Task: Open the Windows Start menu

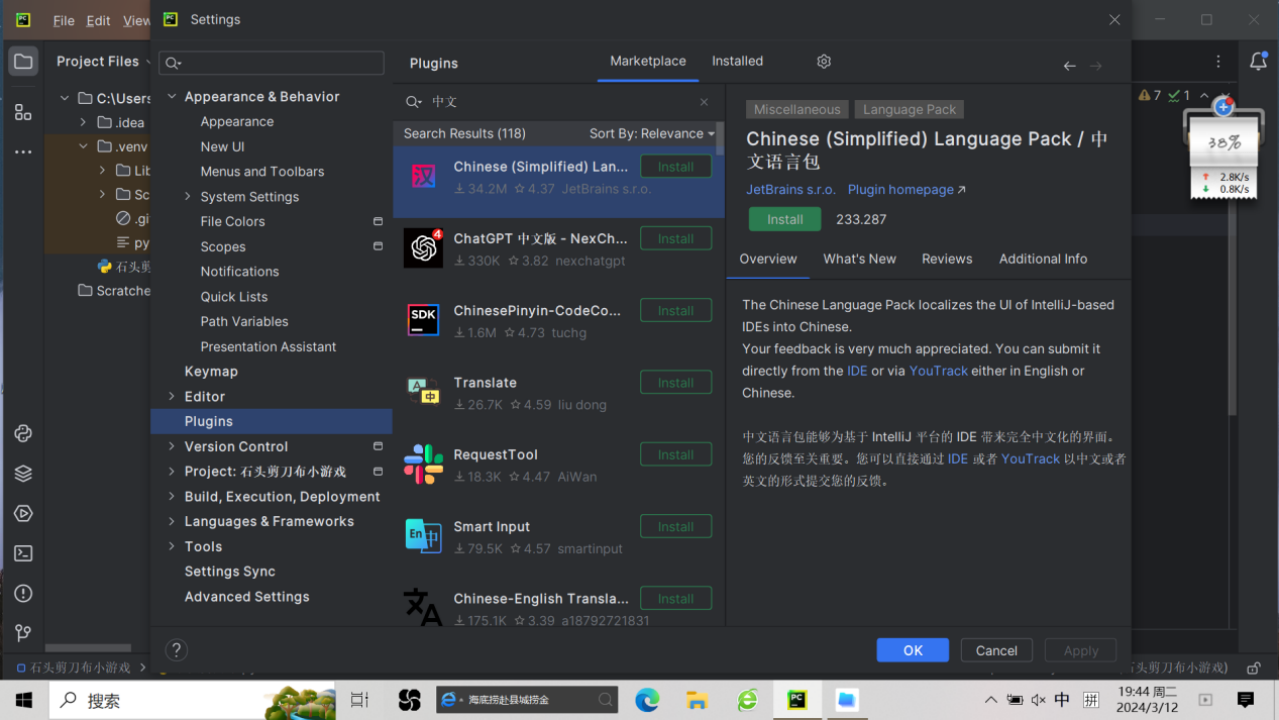Action: tap(24, 700)
